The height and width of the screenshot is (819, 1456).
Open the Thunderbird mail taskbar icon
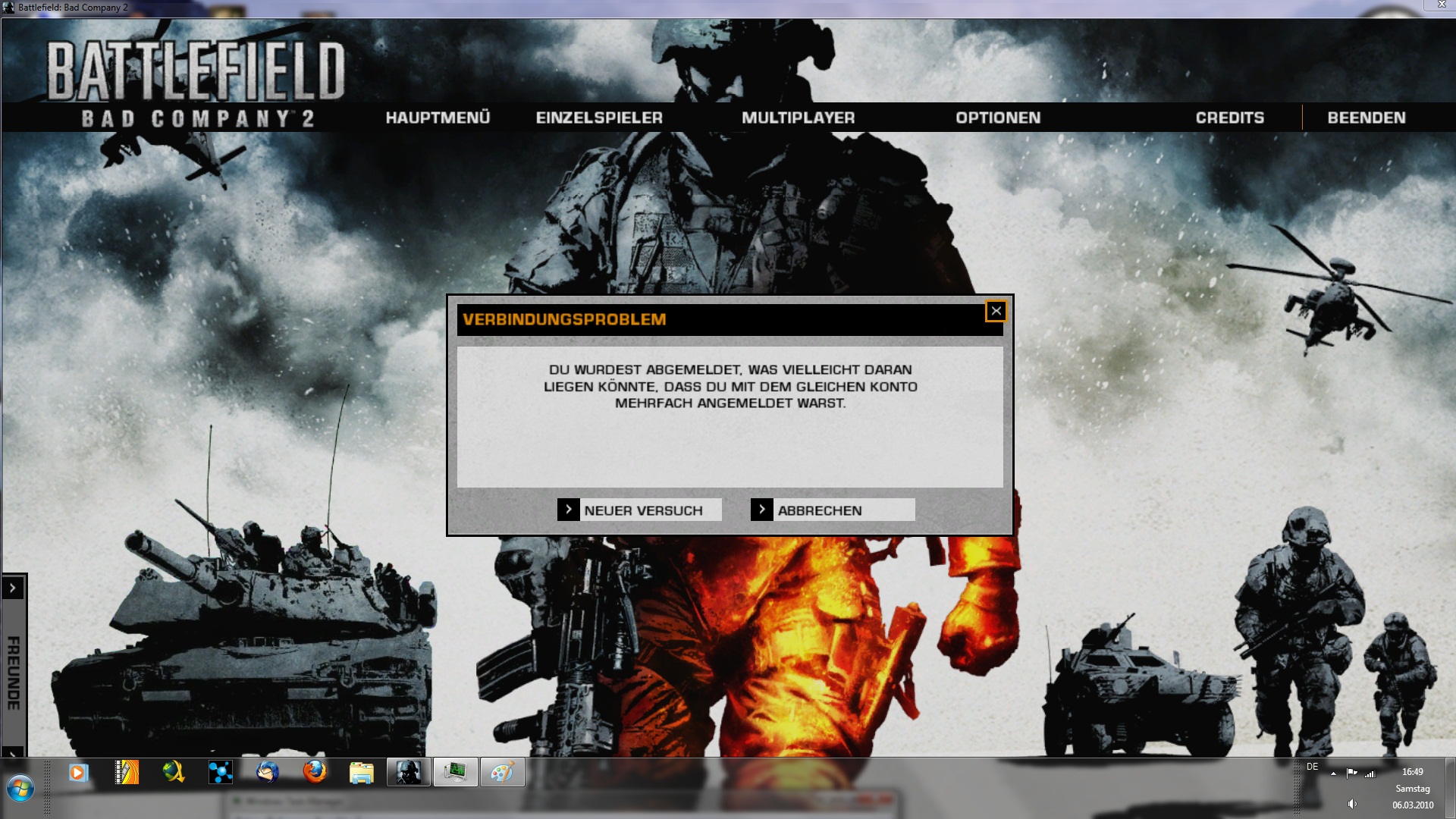tap(267, 773)
